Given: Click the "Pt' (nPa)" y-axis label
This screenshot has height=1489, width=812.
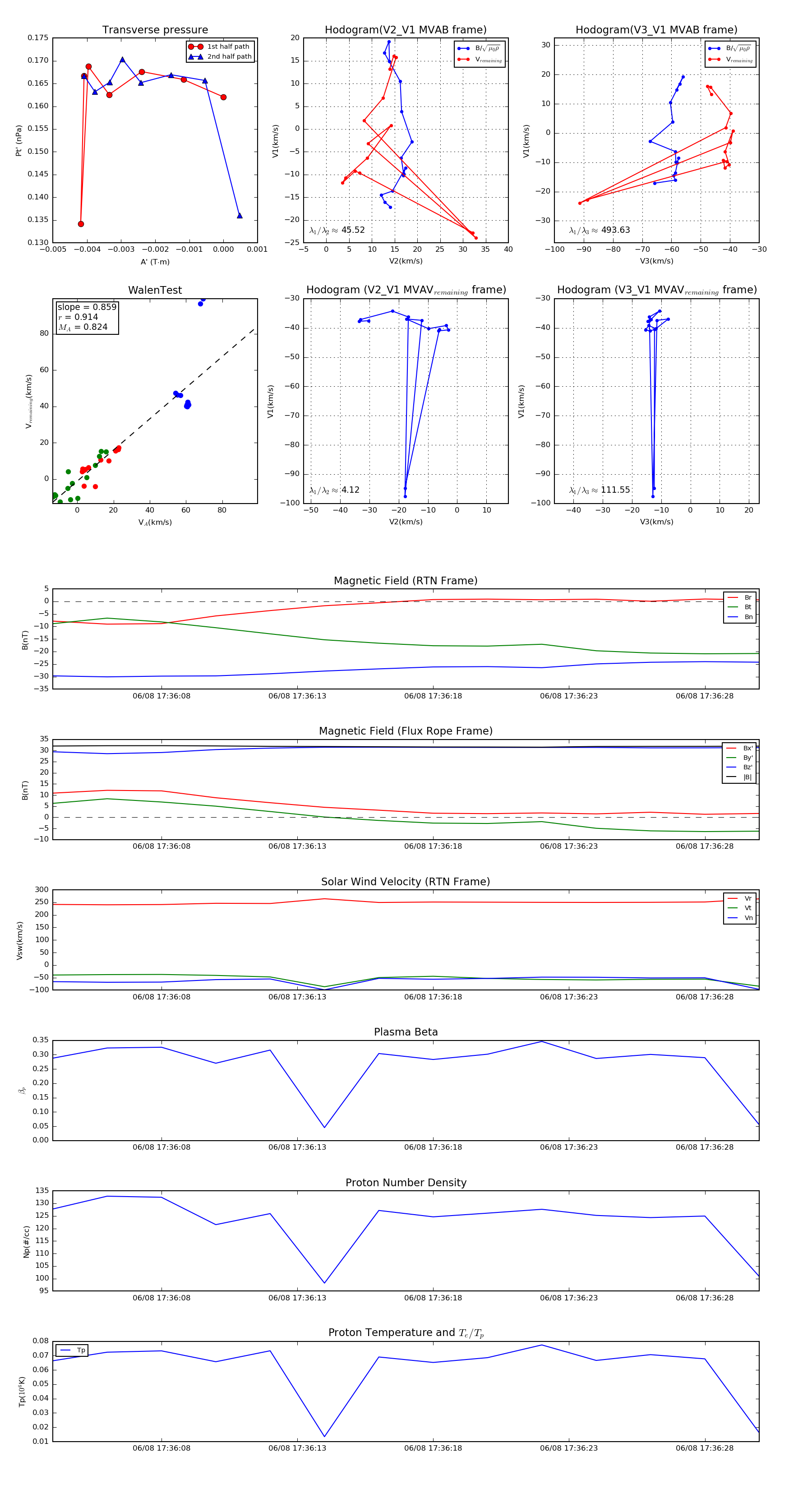Looking at the screenshot, I should [x=19, y=140].
